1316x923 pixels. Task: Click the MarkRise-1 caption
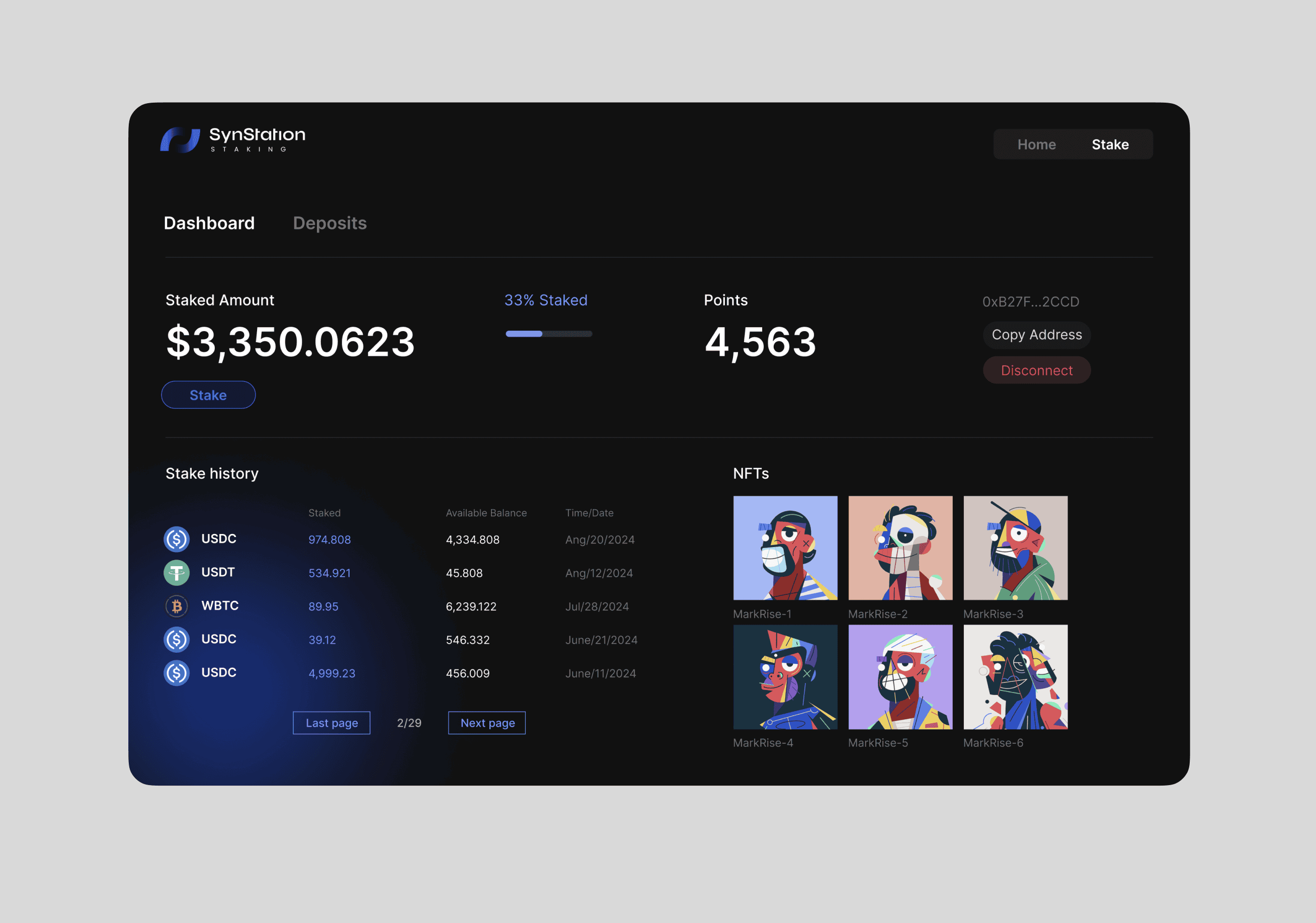(x=762, y=614)
